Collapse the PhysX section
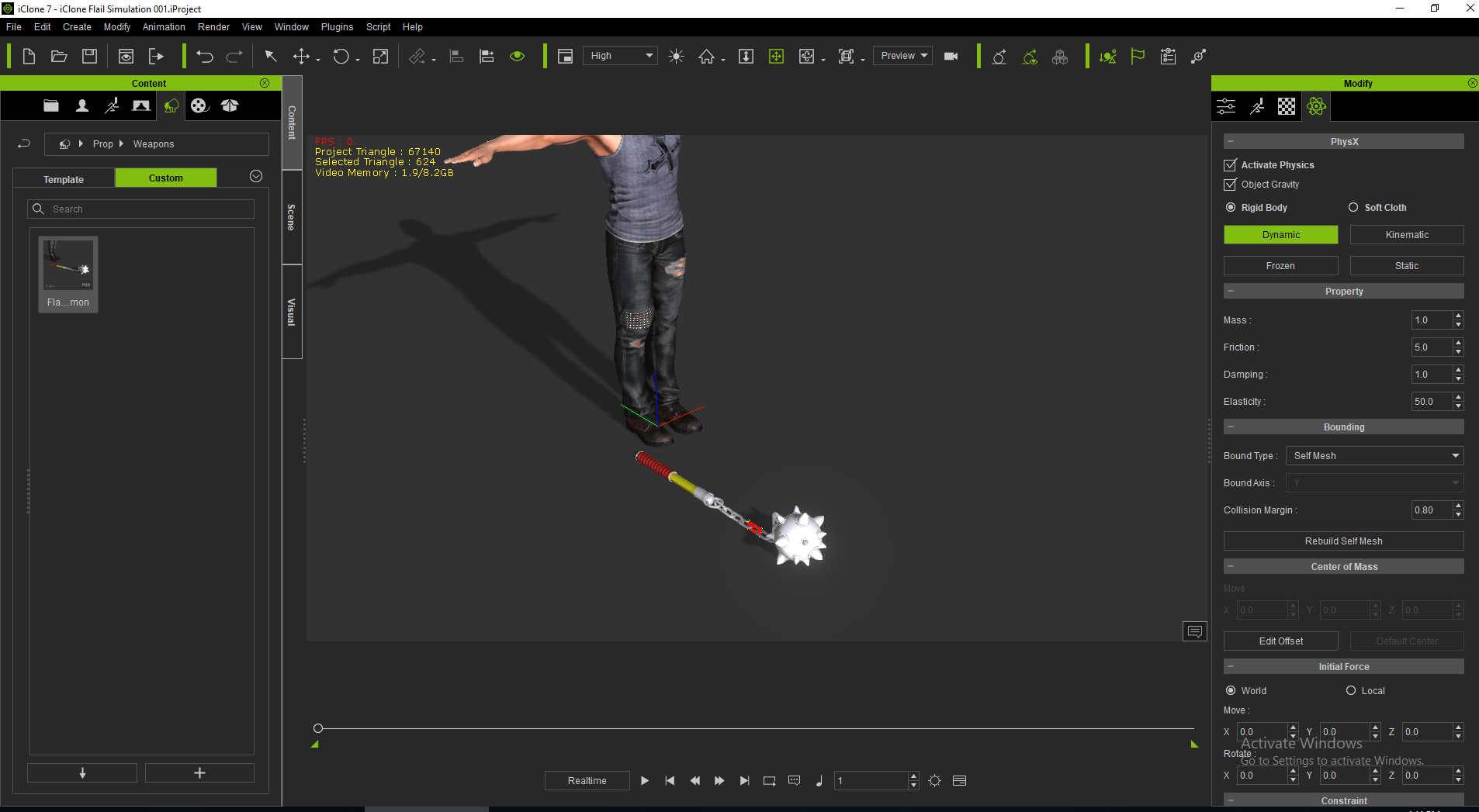Image resolution: width=1479 pixels, height=812 pixels. click(x=1231, y=141)
